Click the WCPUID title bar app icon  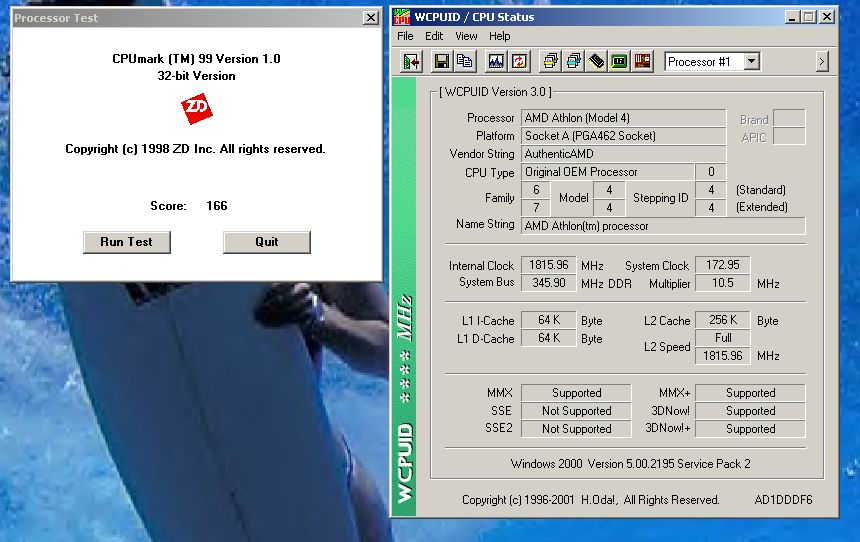(x=402, y=17)
